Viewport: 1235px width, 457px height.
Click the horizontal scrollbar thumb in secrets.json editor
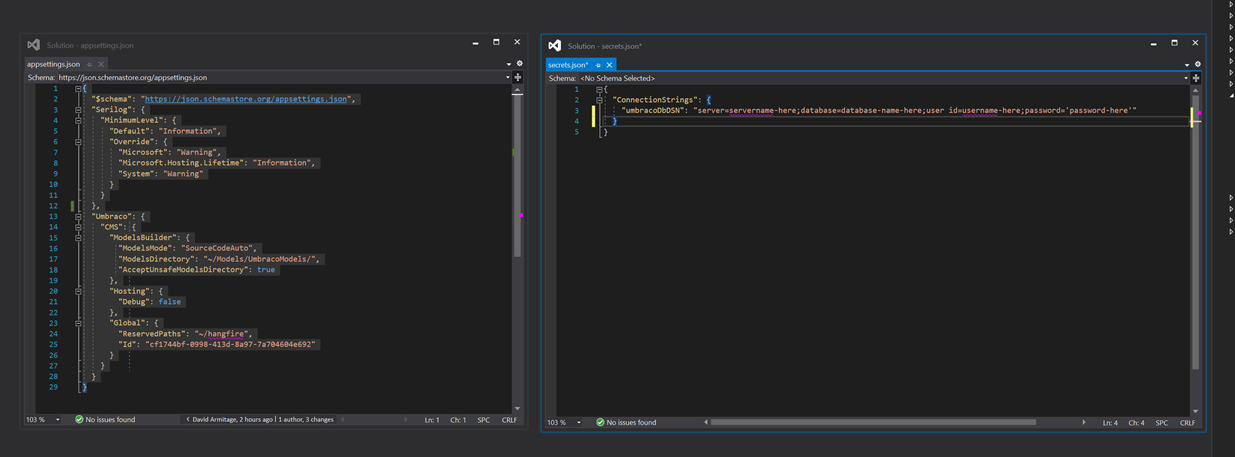873,423
